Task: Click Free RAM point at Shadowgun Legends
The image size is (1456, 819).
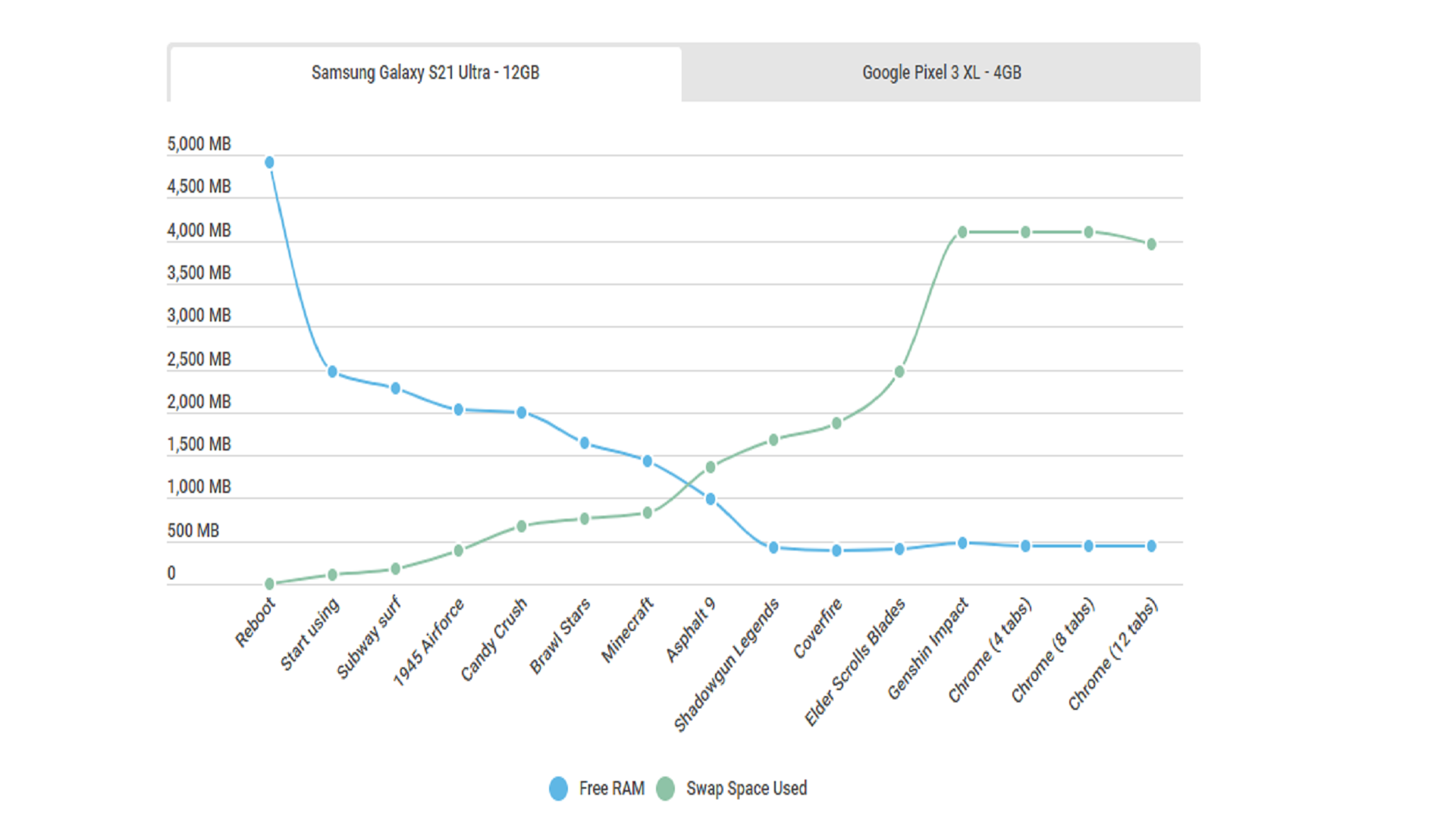Action: pos(773,548)
